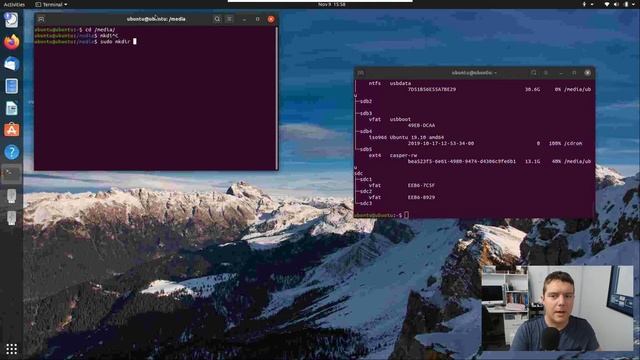Viewport: 640px width, 360px height.
Task: Click the '/cdrom' mount point text
Action: point(573,144)
